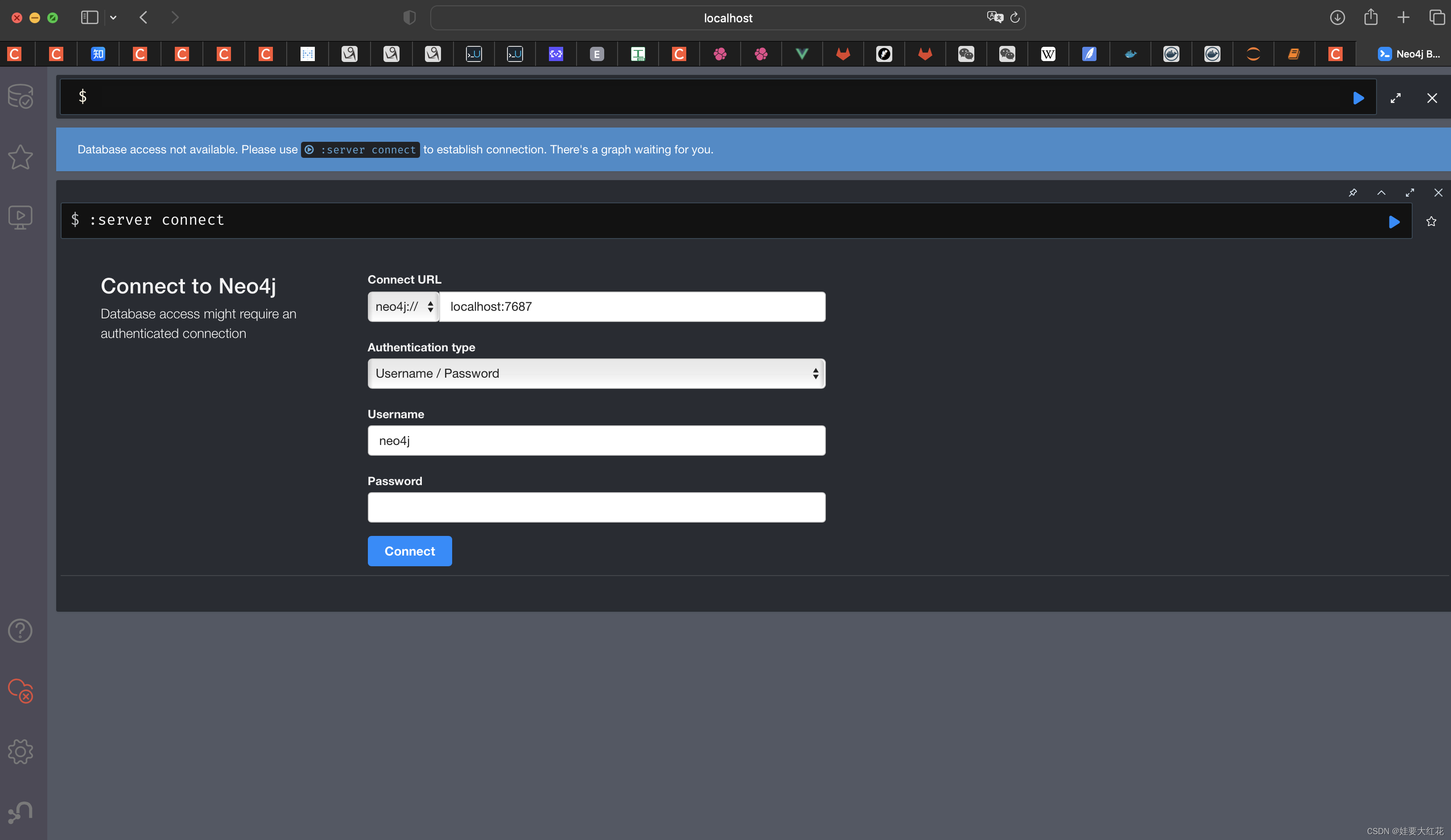
Task: Switch to the purple E tab
Action: [x=597, y=54]
